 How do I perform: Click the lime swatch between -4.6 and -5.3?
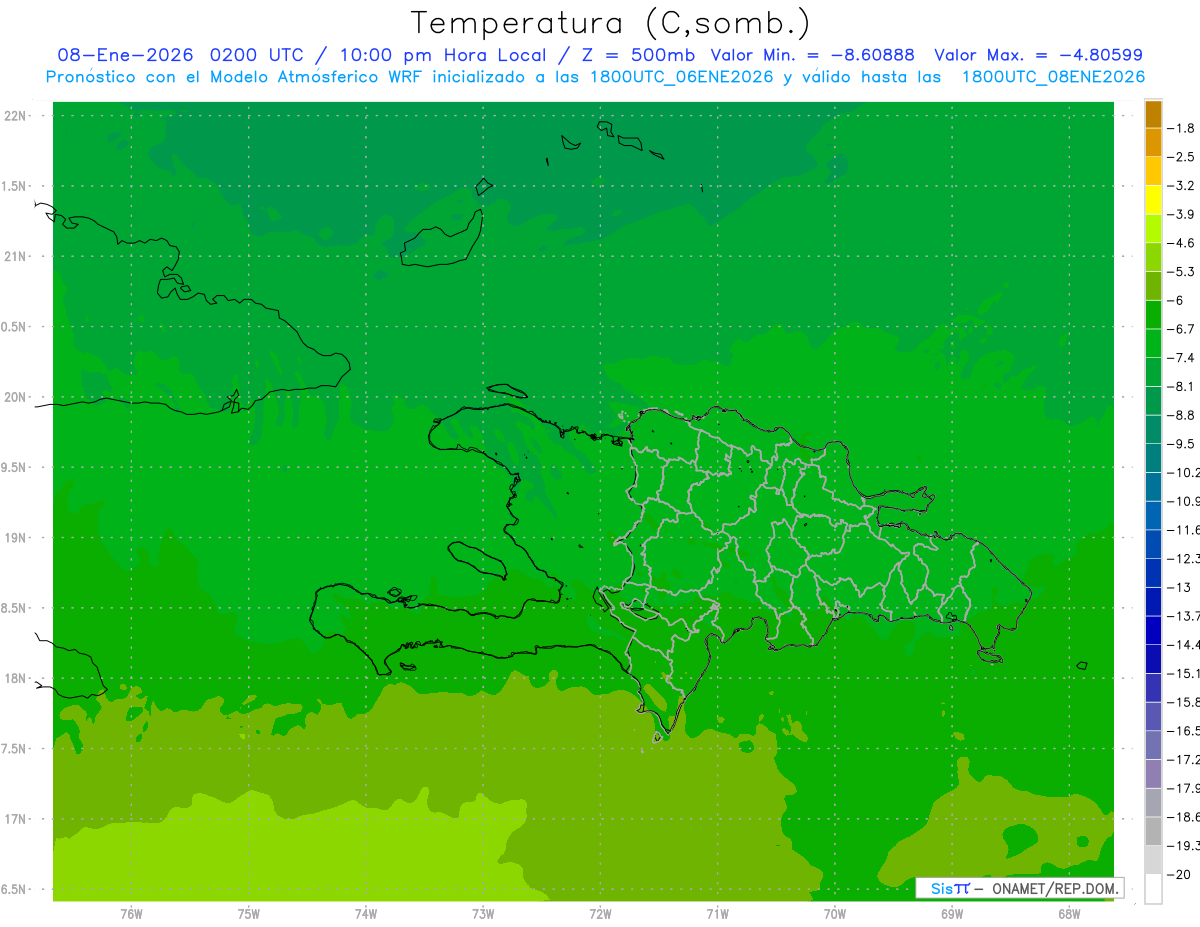(x=1153, y=258)
